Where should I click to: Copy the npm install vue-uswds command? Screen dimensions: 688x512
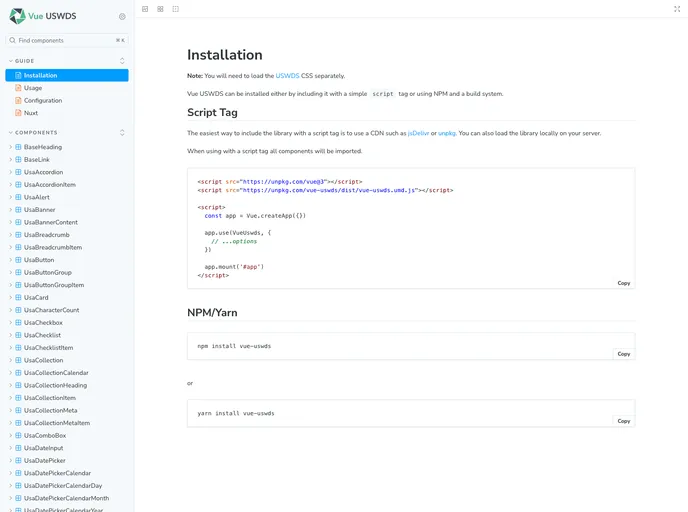pos(623,354)
